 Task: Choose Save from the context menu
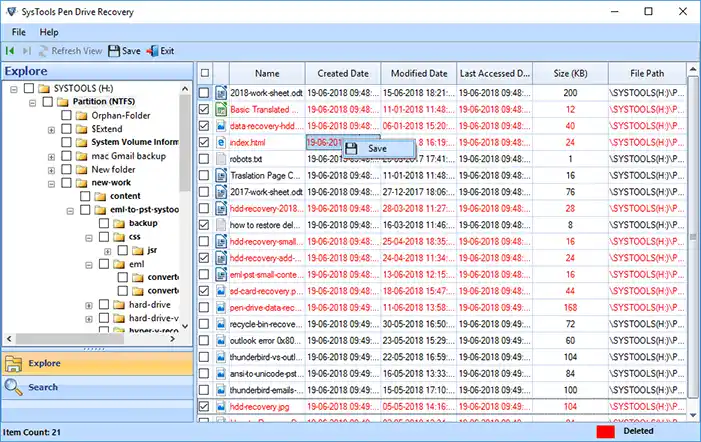(379, 149)
